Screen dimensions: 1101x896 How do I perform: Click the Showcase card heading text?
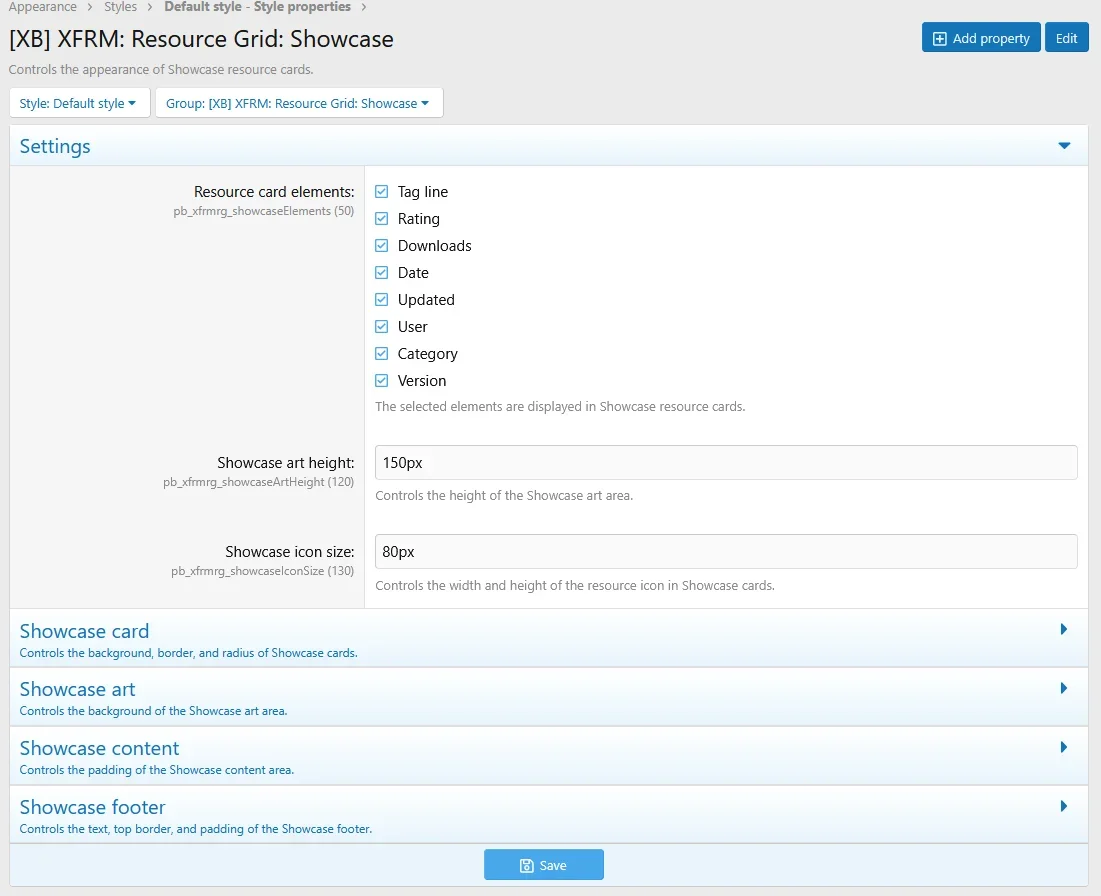click(x=84, y=631)
